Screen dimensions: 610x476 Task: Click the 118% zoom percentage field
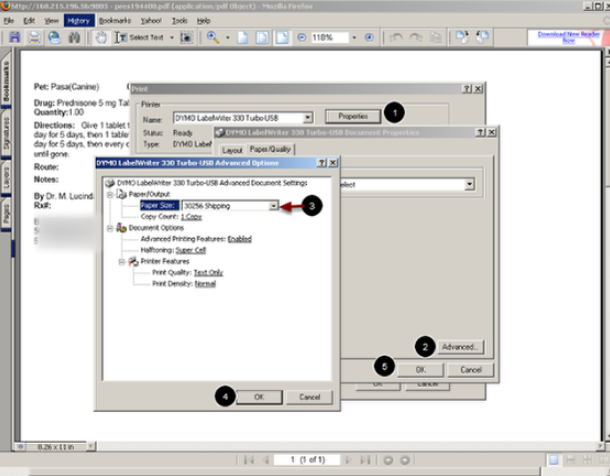329,38
